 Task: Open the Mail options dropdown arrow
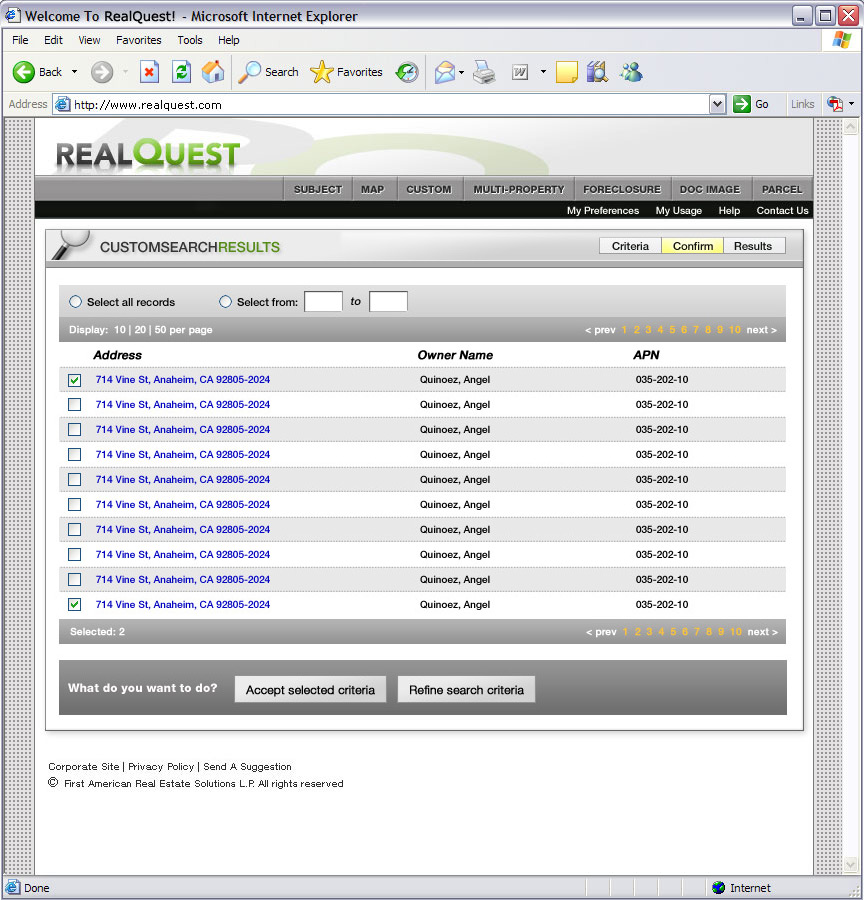[462, 72]
